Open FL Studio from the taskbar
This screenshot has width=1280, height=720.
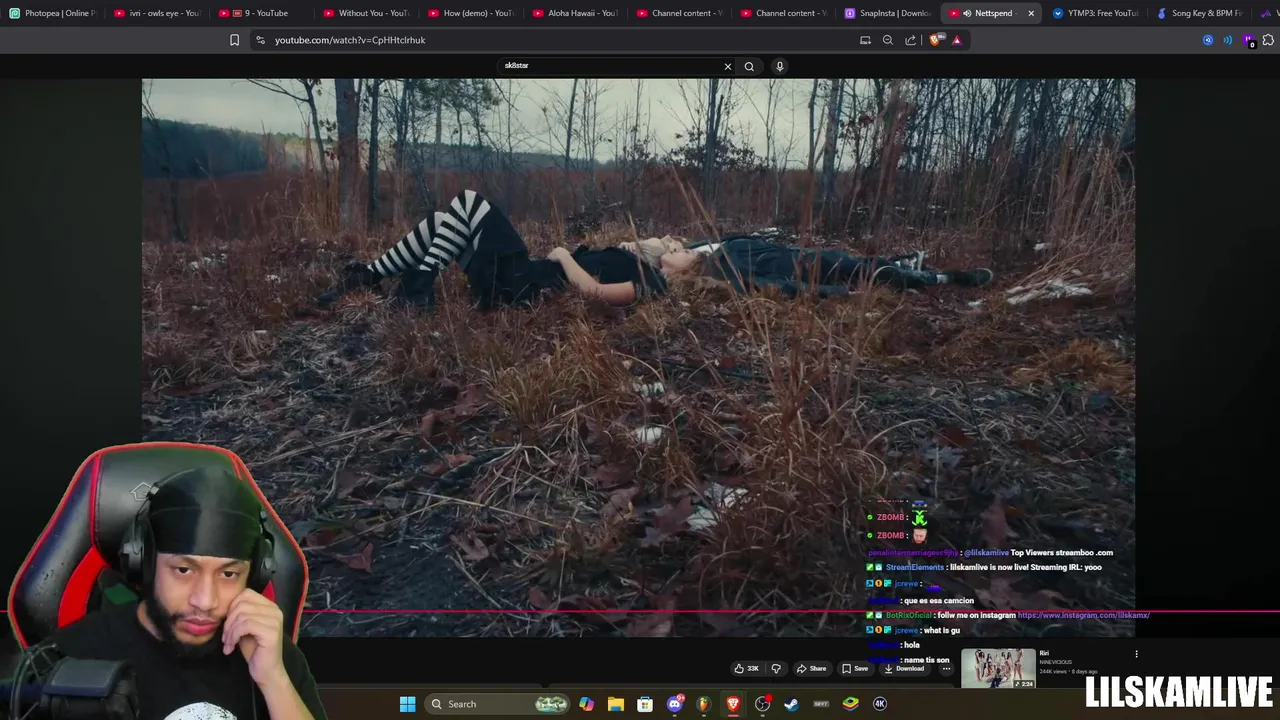tap(704, 704)
